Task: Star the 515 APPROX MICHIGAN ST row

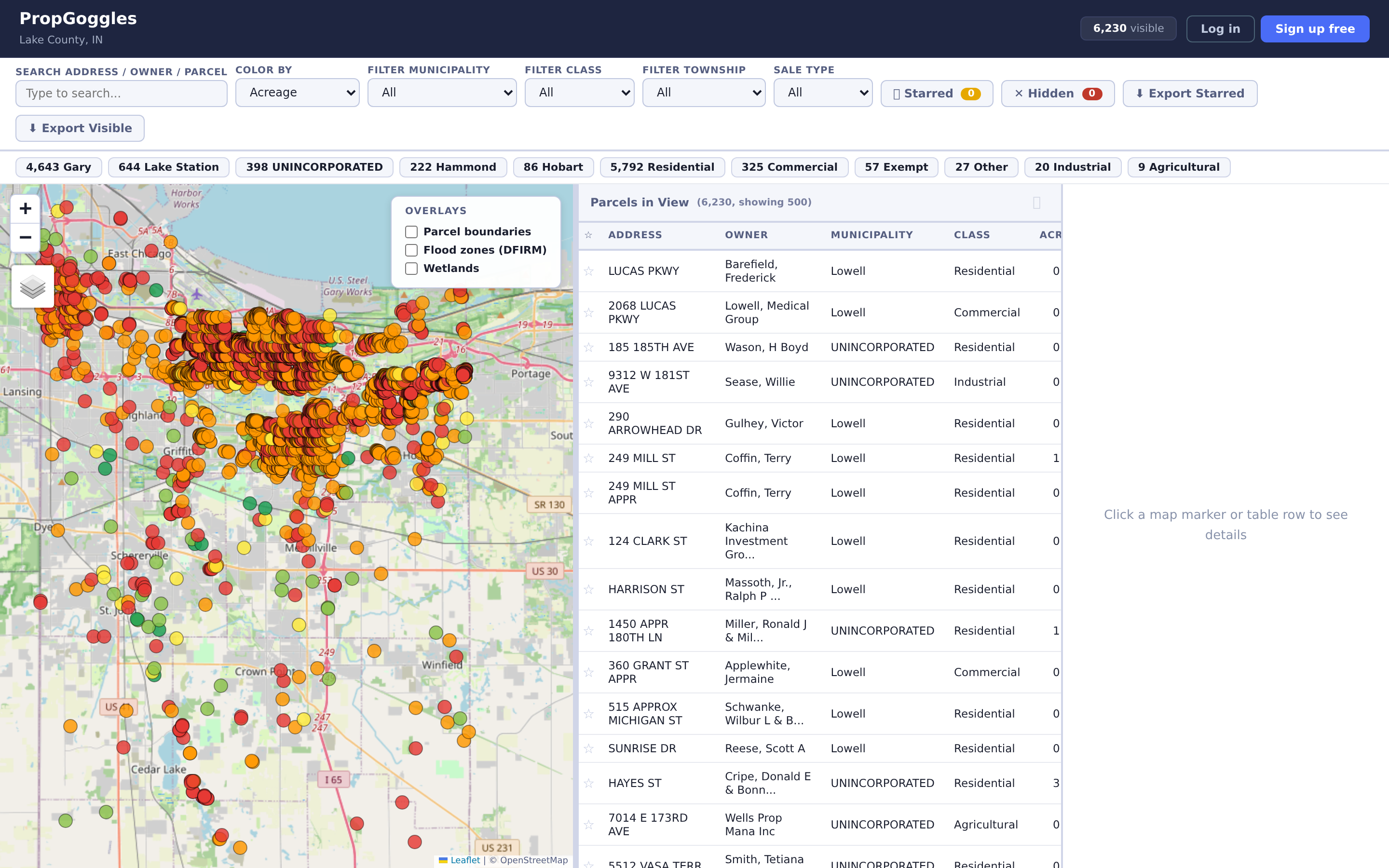Action: point(588,714)
